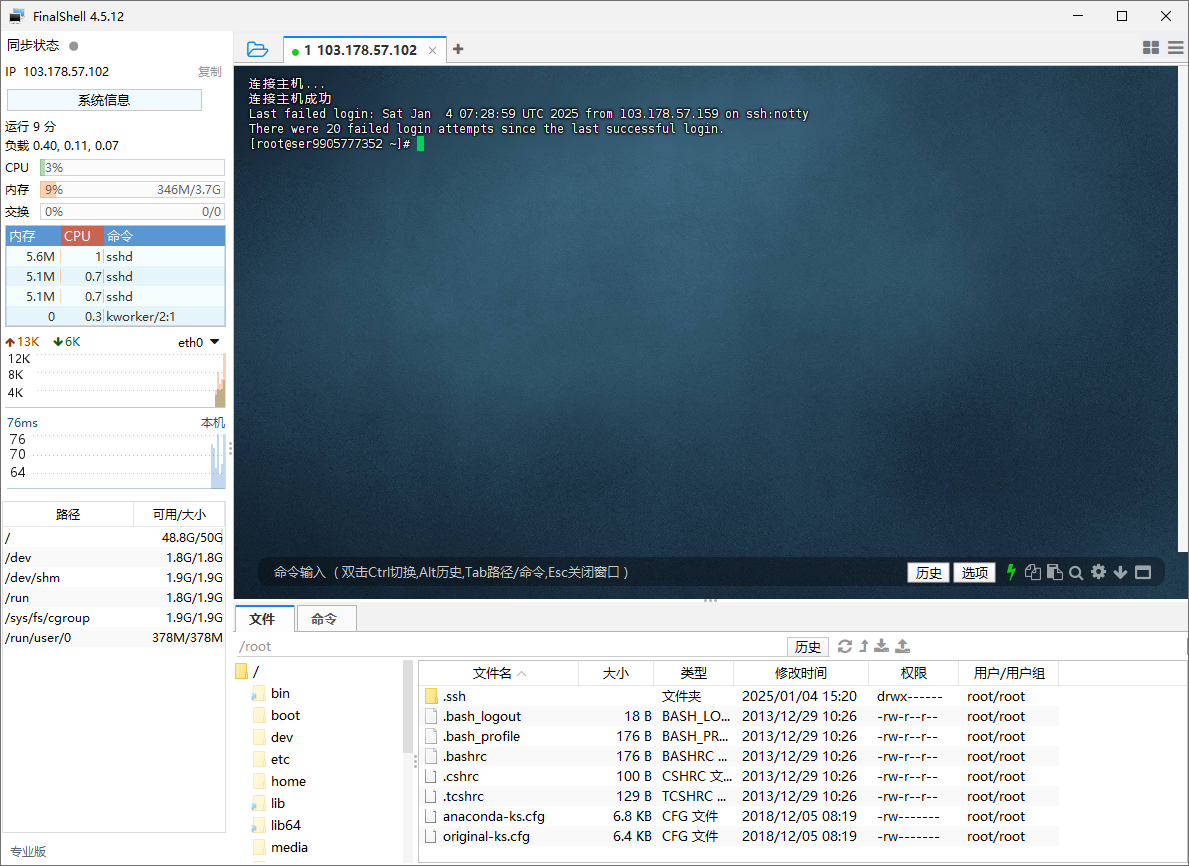Click the CPU usage progress bar
Image resolution: width=1189 pixels, height=866 pixels.
[132, 168]
